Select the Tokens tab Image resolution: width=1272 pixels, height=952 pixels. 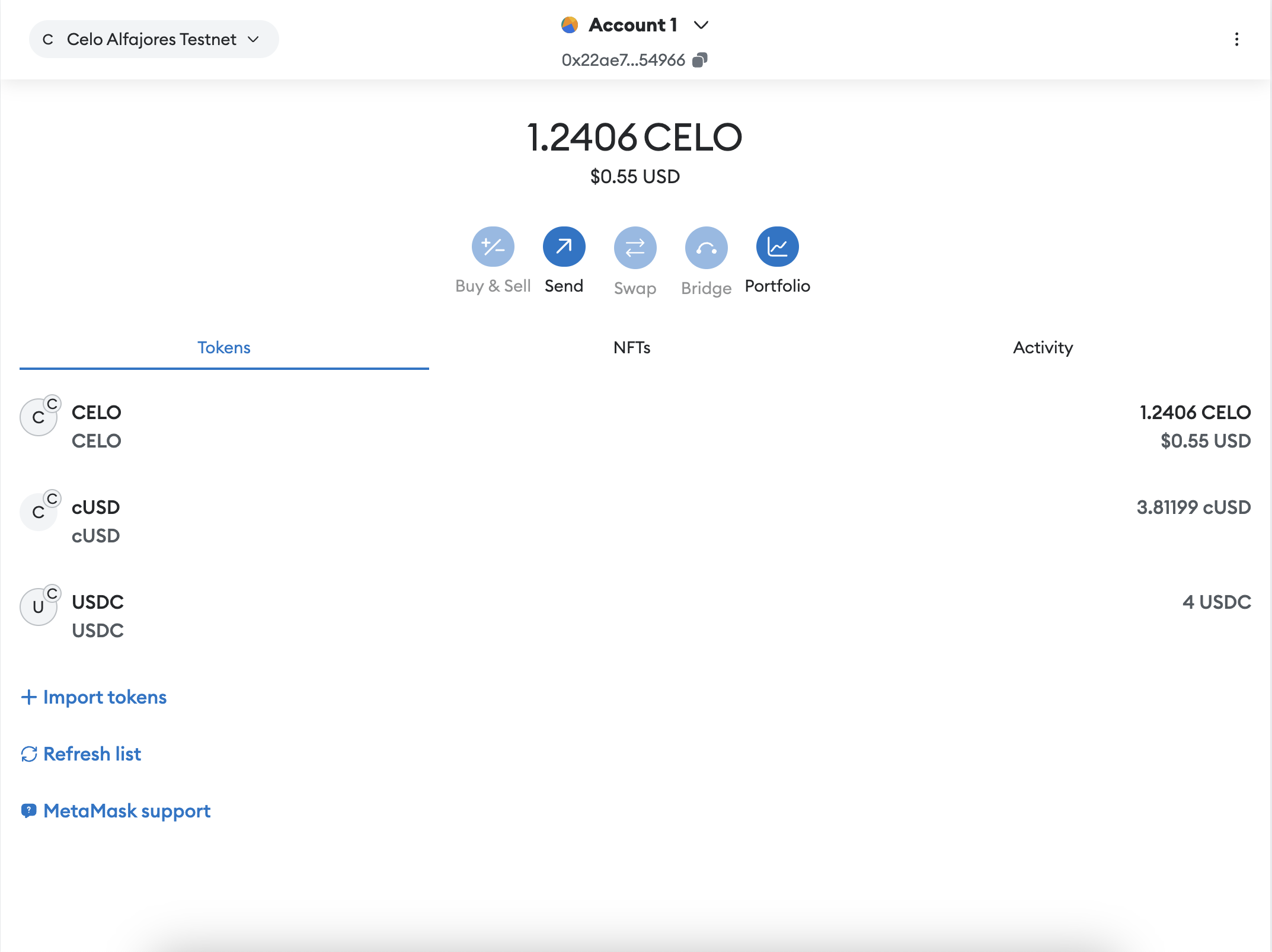tap(223, 347)
